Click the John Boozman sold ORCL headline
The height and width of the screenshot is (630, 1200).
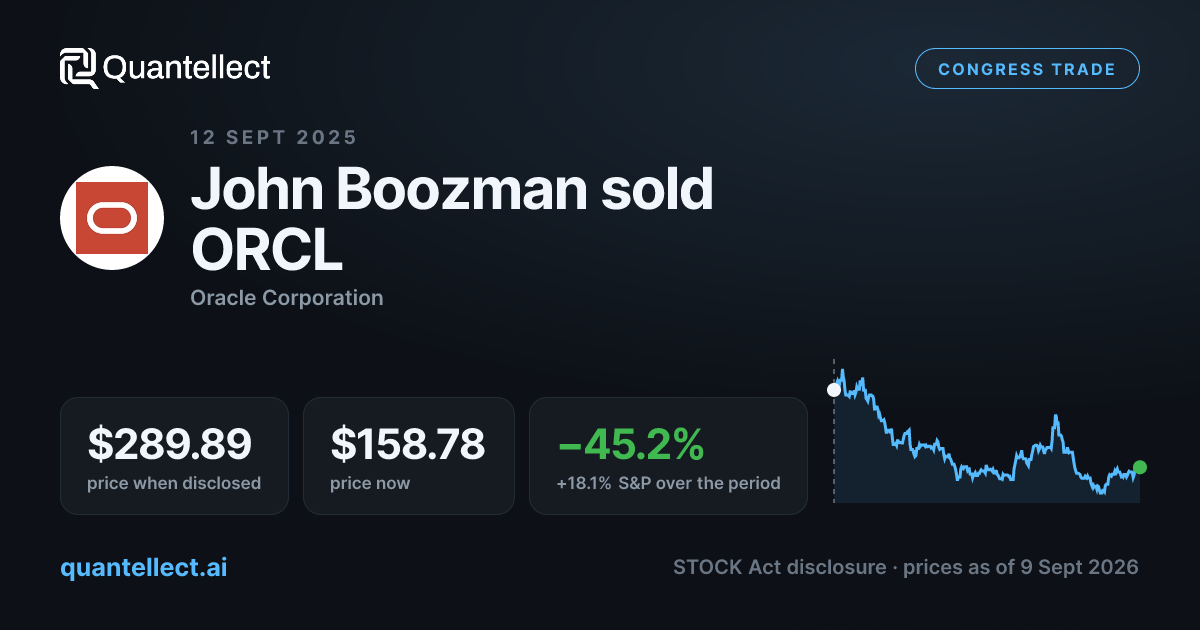[452, 220]
